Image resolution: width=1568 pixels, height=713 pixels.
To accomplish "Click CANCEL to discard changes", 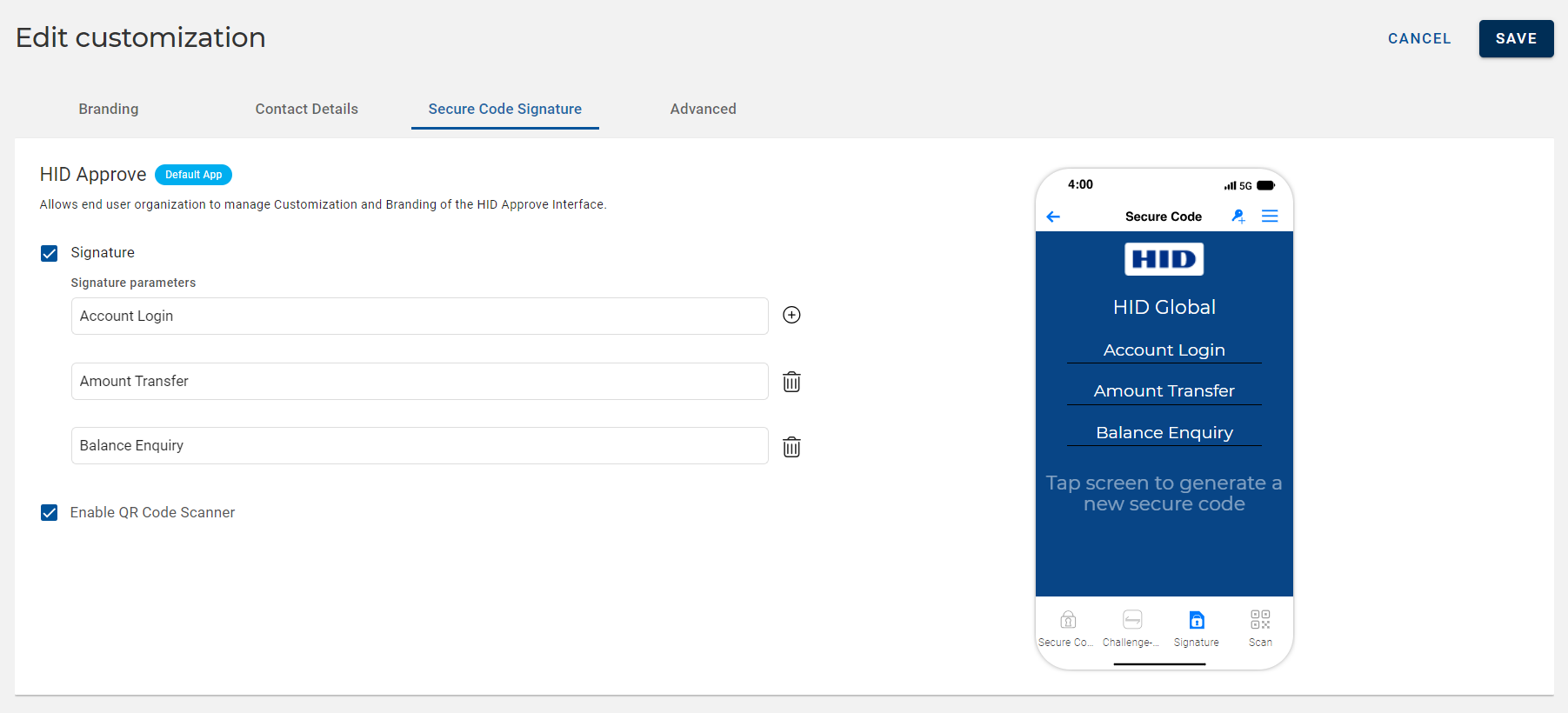I will pyautogui.click(x=1419, y=38).
